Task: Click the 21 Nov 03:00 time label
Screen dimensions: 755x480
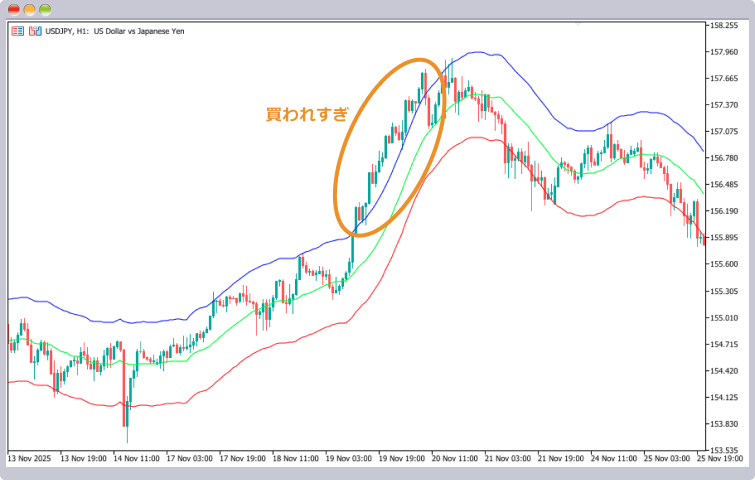Action: pos(508,458)
